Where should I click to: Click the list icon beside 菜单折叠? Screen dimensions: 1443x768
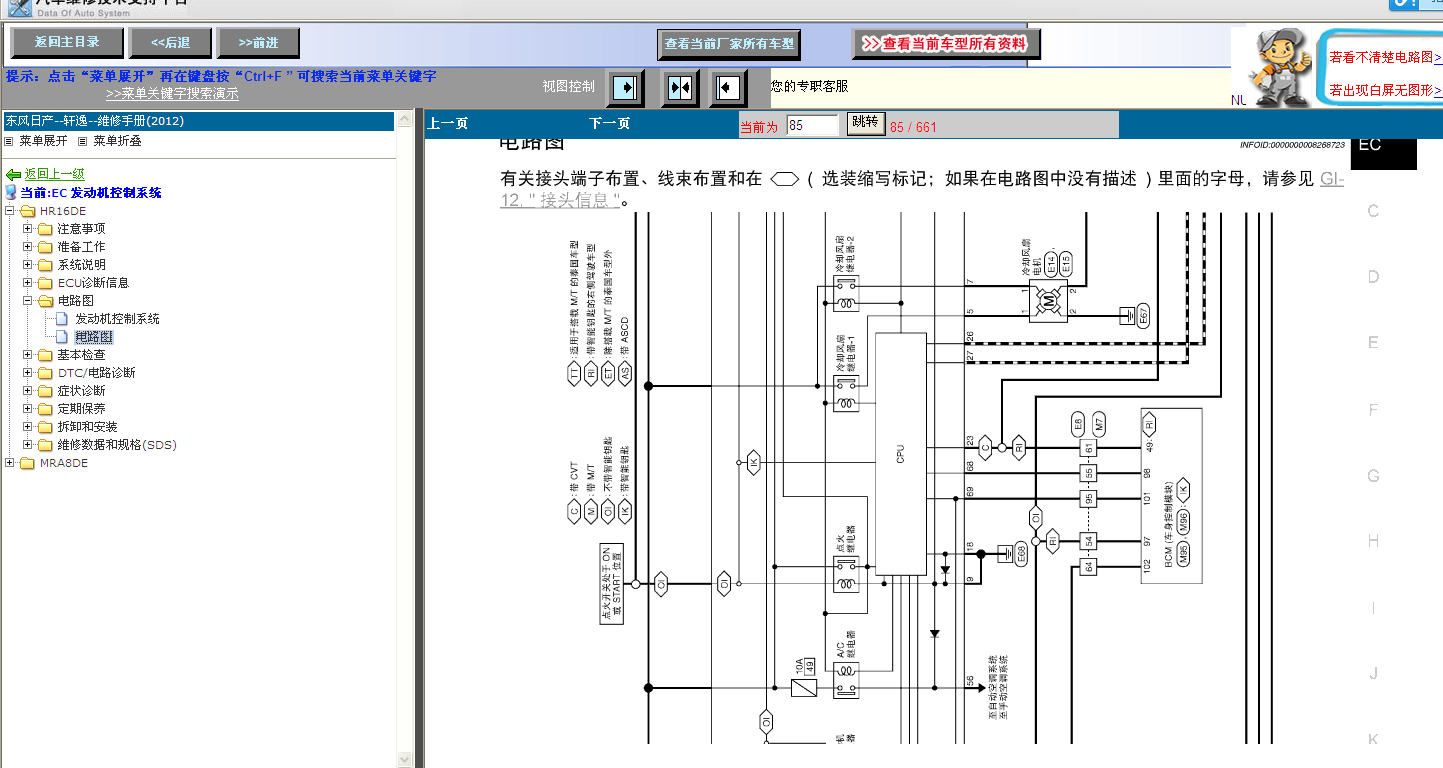(x=83, y=142)
